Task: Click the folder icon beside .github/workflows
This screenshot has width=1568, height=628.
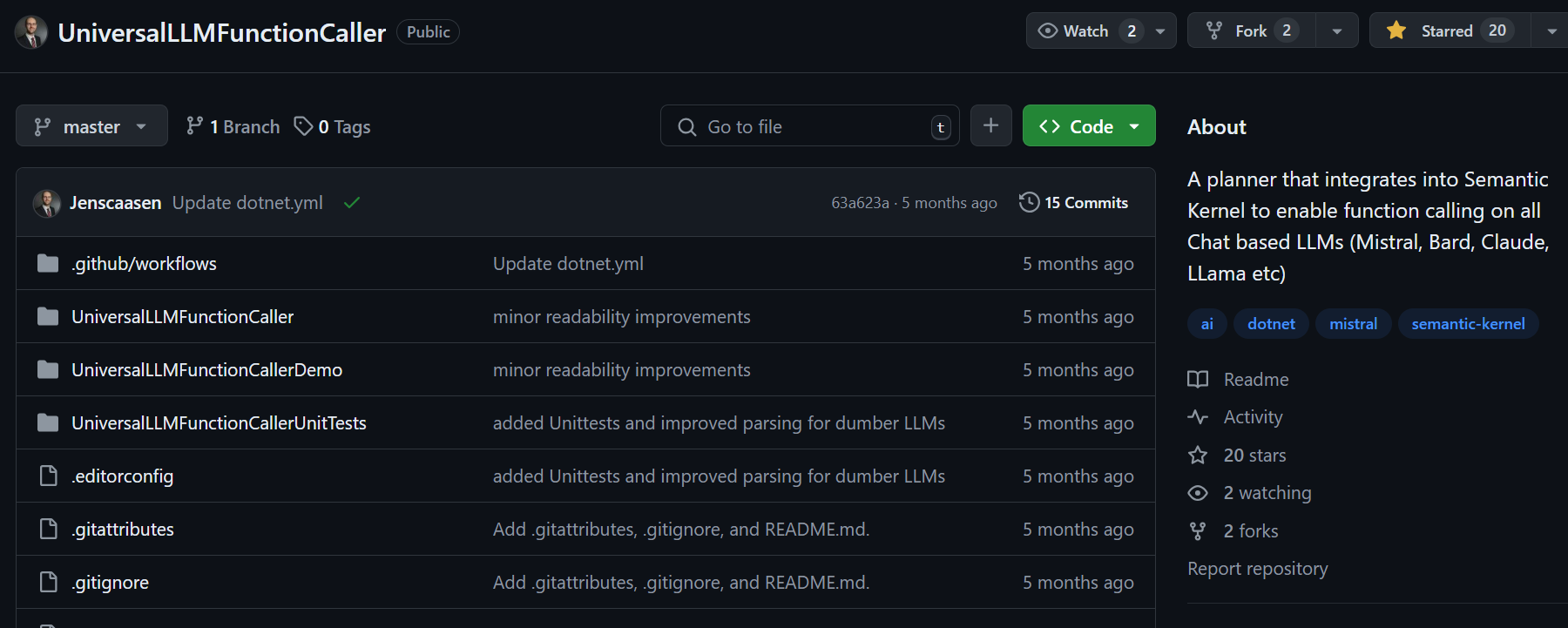Action: coord(48,263)
